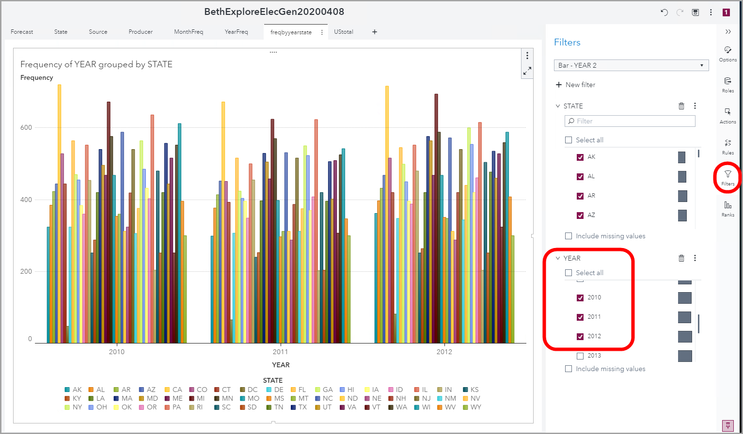Uncheck the AZ state checkbox
The width and height of the screenshot is (743, 434).
(580, 215)
